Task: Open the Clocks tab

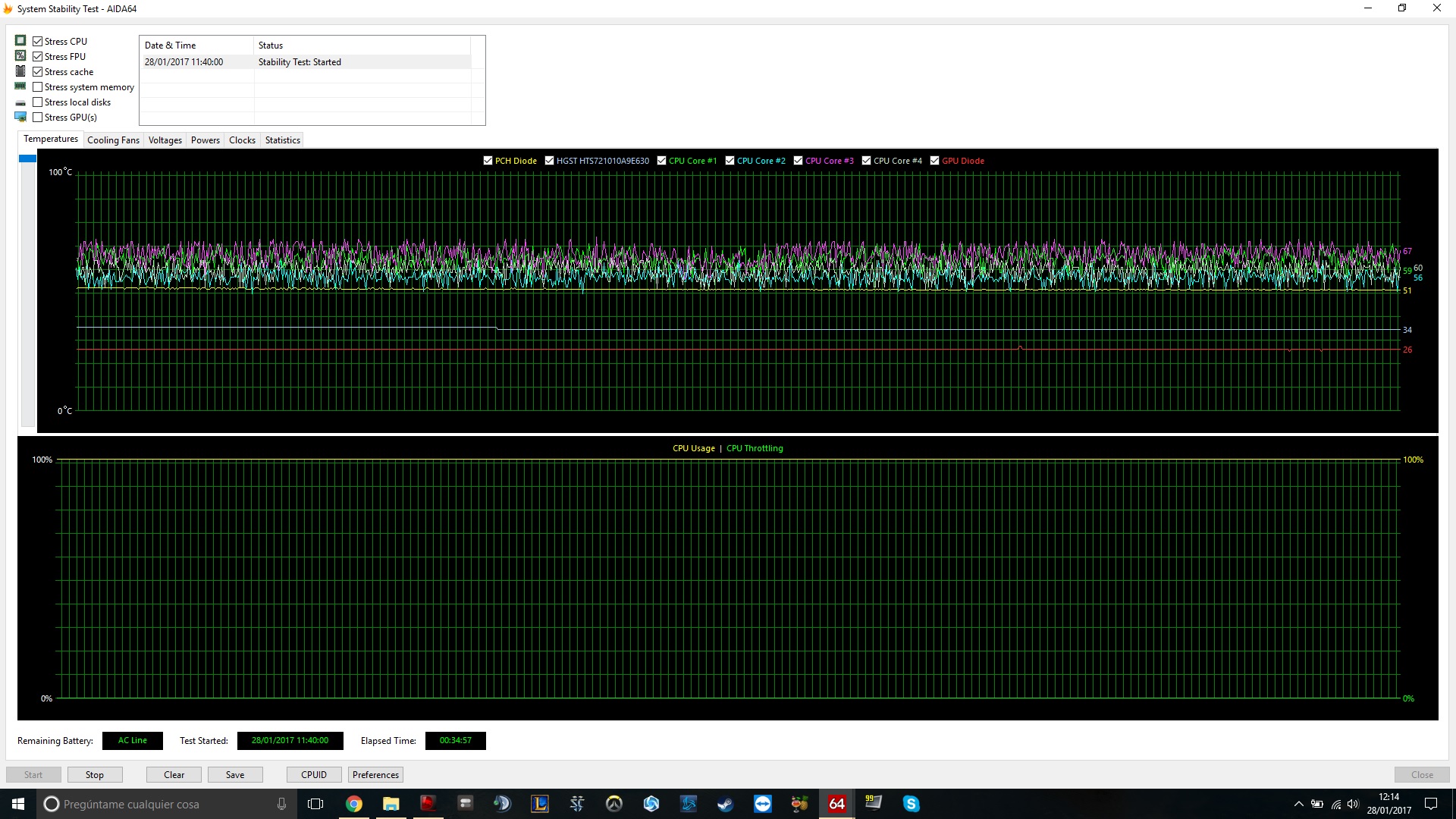Action: 242,140
